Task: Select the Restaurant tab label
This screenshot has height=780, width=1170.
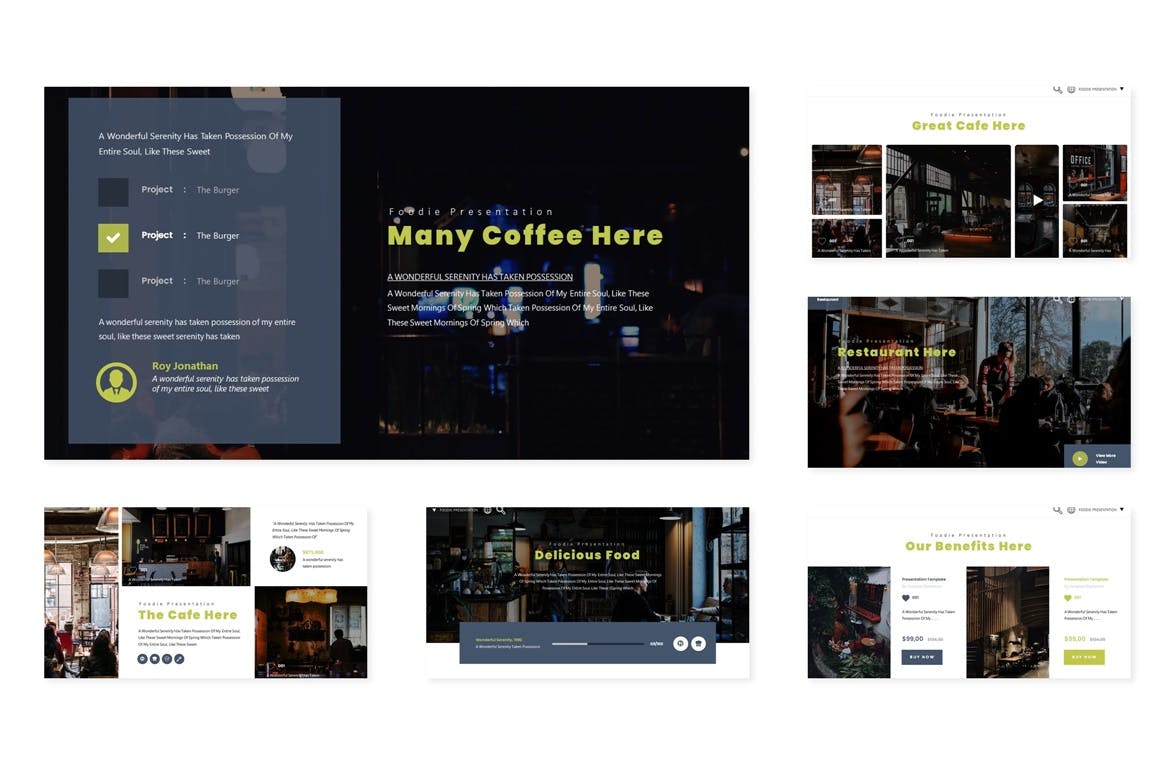Action: [x=828, y=299]
